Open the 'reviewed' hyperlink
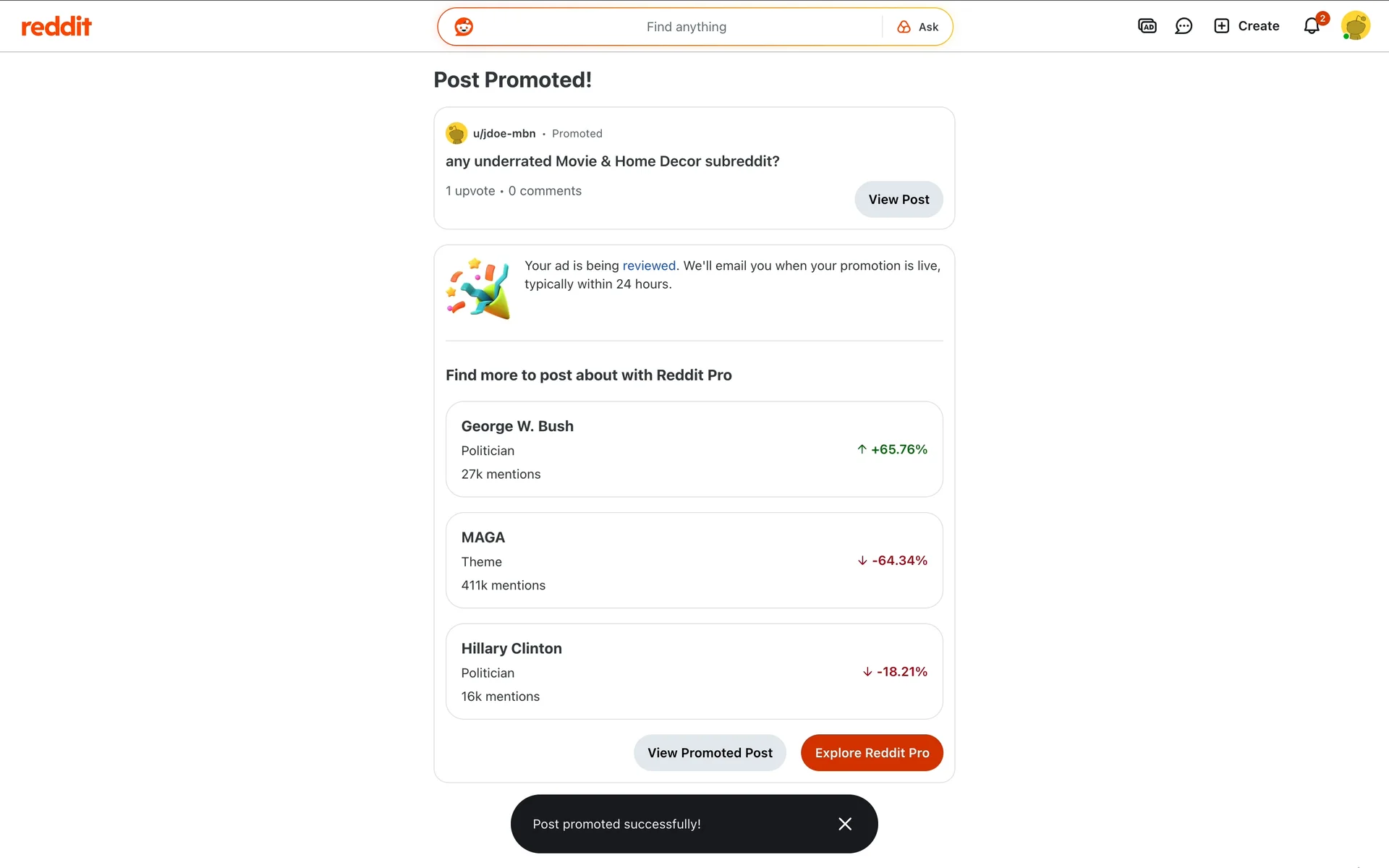 (649, 265)
